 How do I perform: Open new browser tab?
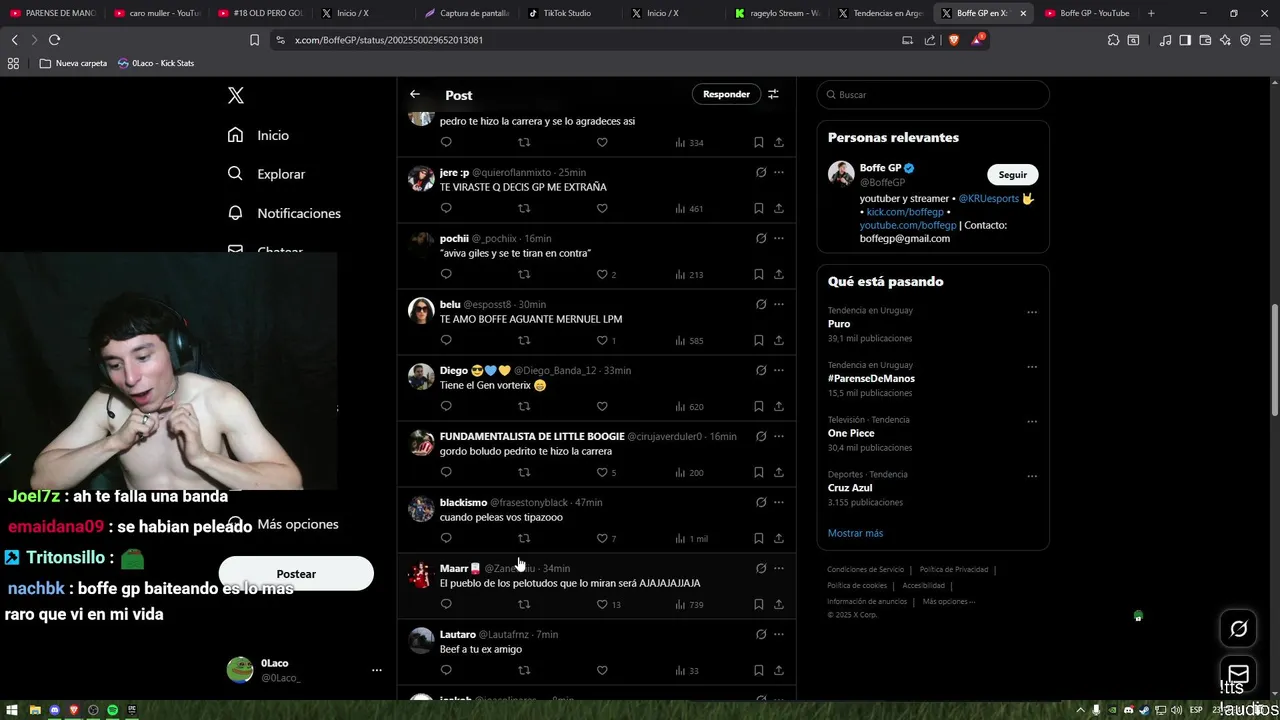(x=1151, y=13)
